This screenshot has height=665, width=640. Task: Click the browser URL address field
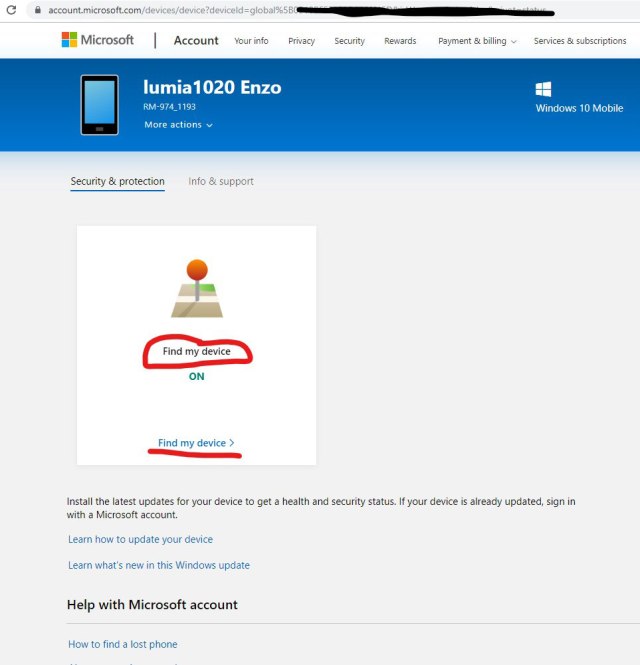pos(300,9)
